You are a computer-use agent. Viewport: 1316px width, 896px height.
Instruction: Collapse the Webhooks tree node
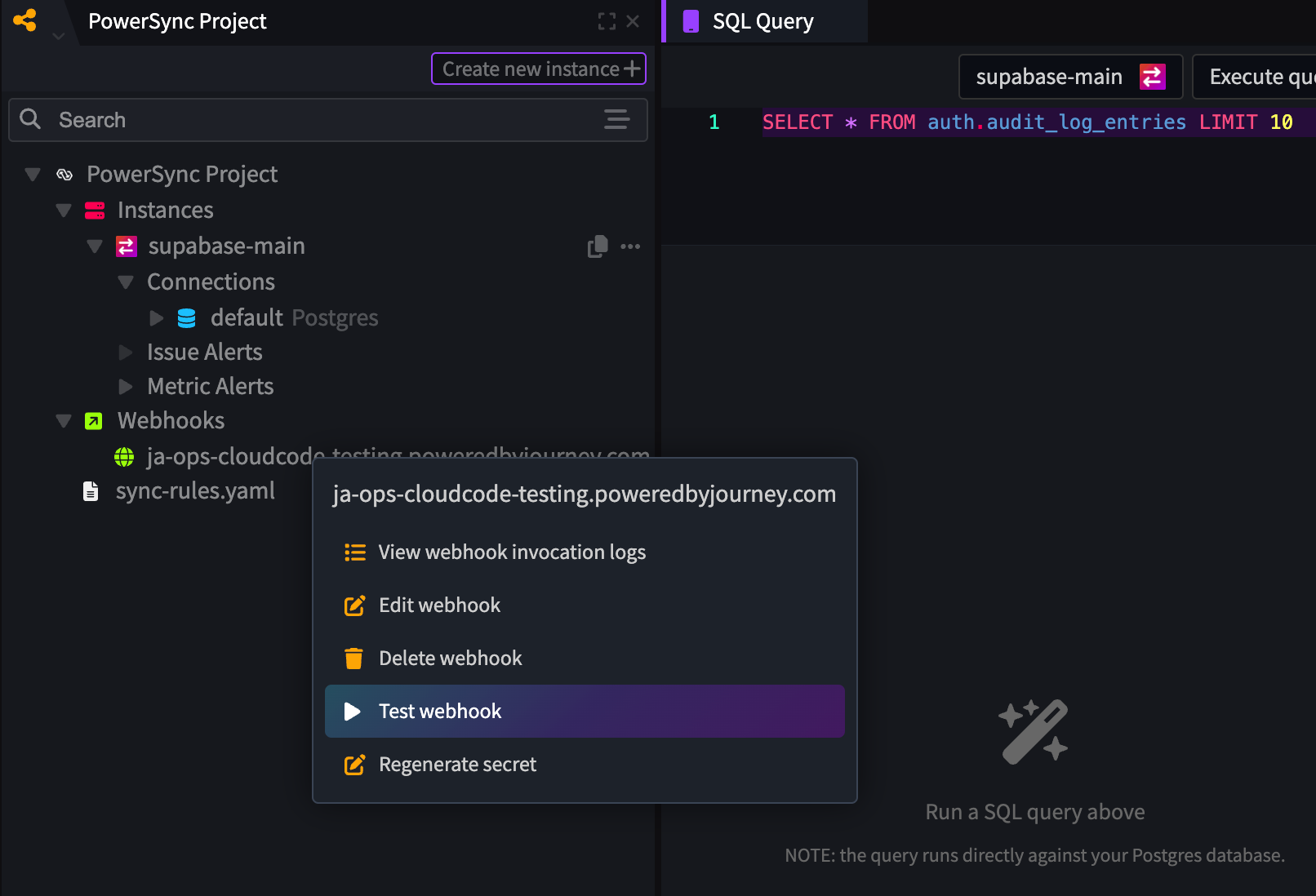[64, 421]
